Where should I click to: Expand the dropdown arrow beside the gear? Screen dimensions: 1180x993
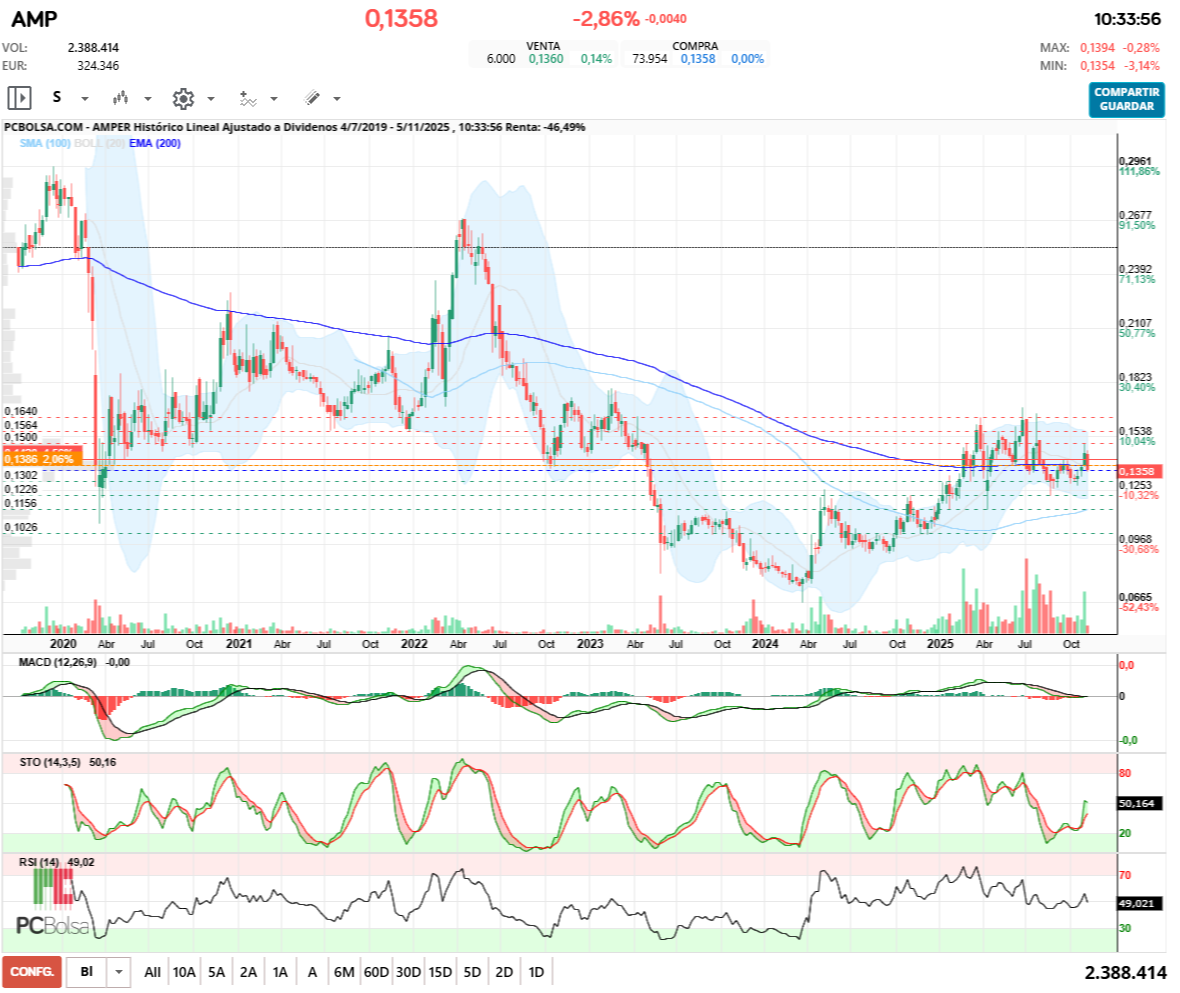click(211, 99)
